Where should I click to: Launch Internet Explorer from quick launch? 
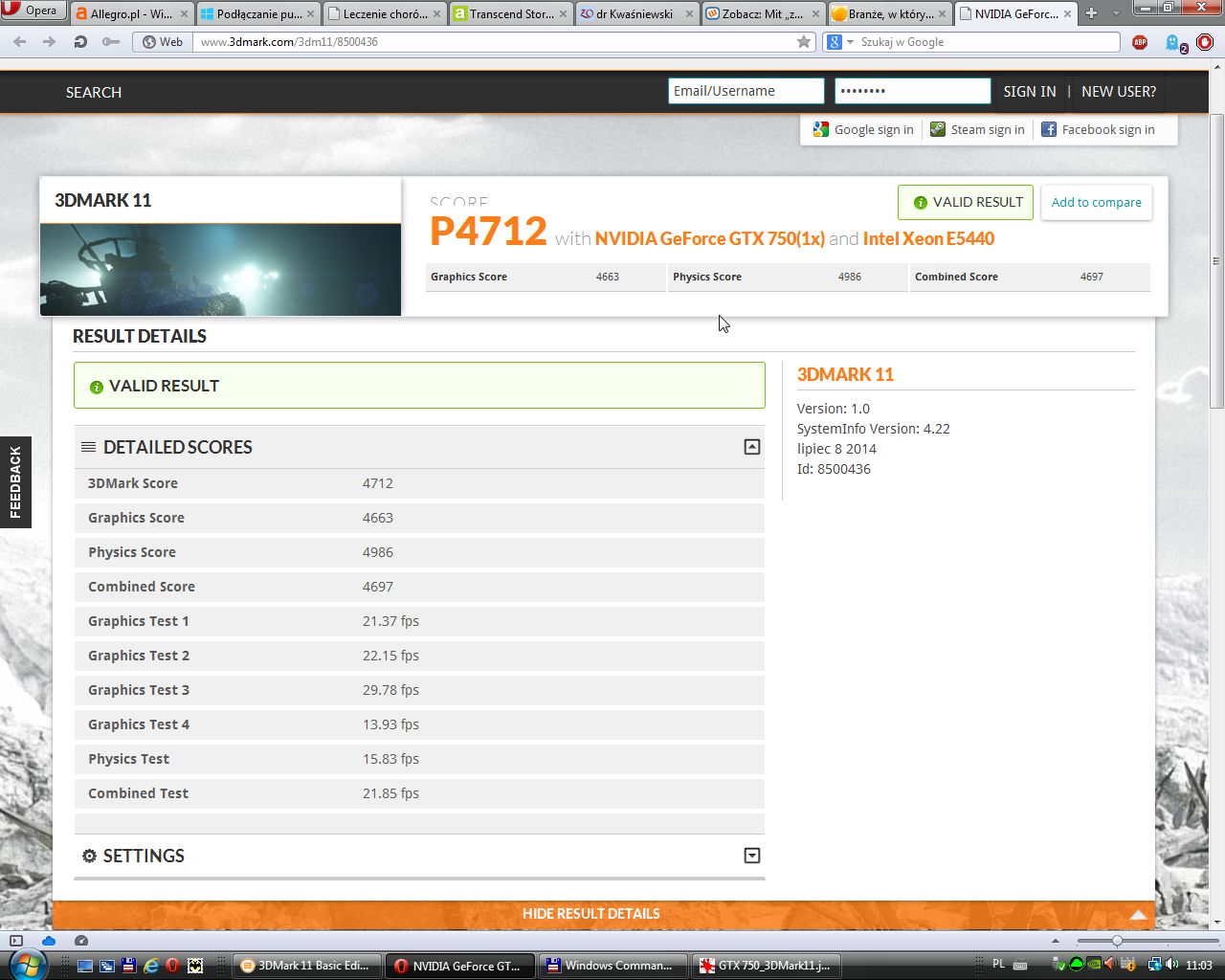[x=150, y=966]
